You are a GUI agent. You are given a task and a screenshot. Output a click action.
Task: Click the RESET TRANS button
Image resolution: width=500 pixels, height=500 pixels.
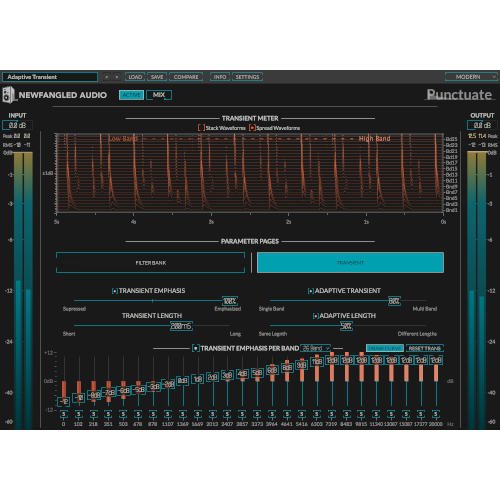[x=425, y=348]
